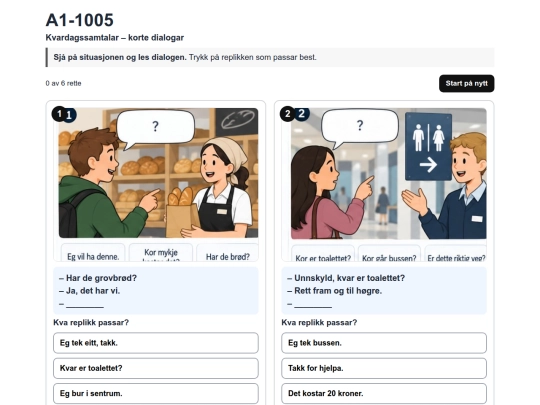540x405 pixels.
Task: Click the instruction 'Sjå på situasjonen og les dialogen.'
Action: pyautogui.click(x=120, y=57)
